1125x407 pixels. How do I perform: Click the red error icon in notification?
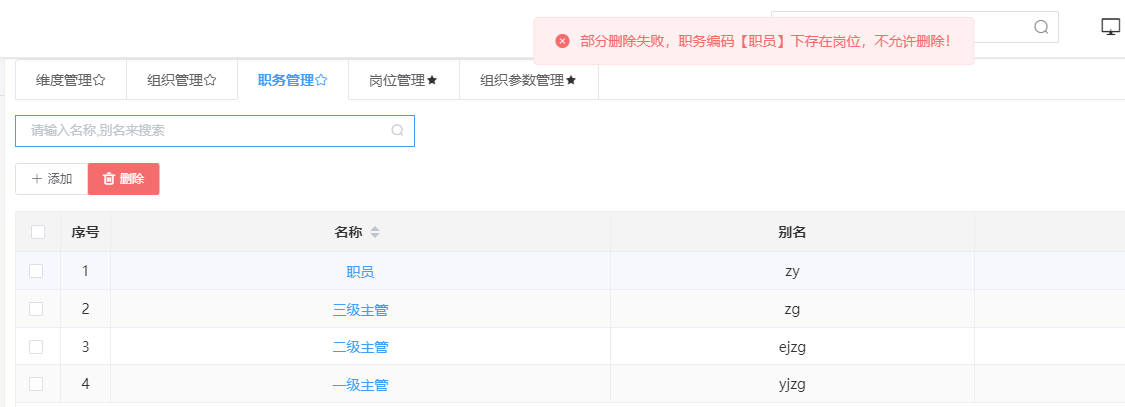(x=562, y=41)
